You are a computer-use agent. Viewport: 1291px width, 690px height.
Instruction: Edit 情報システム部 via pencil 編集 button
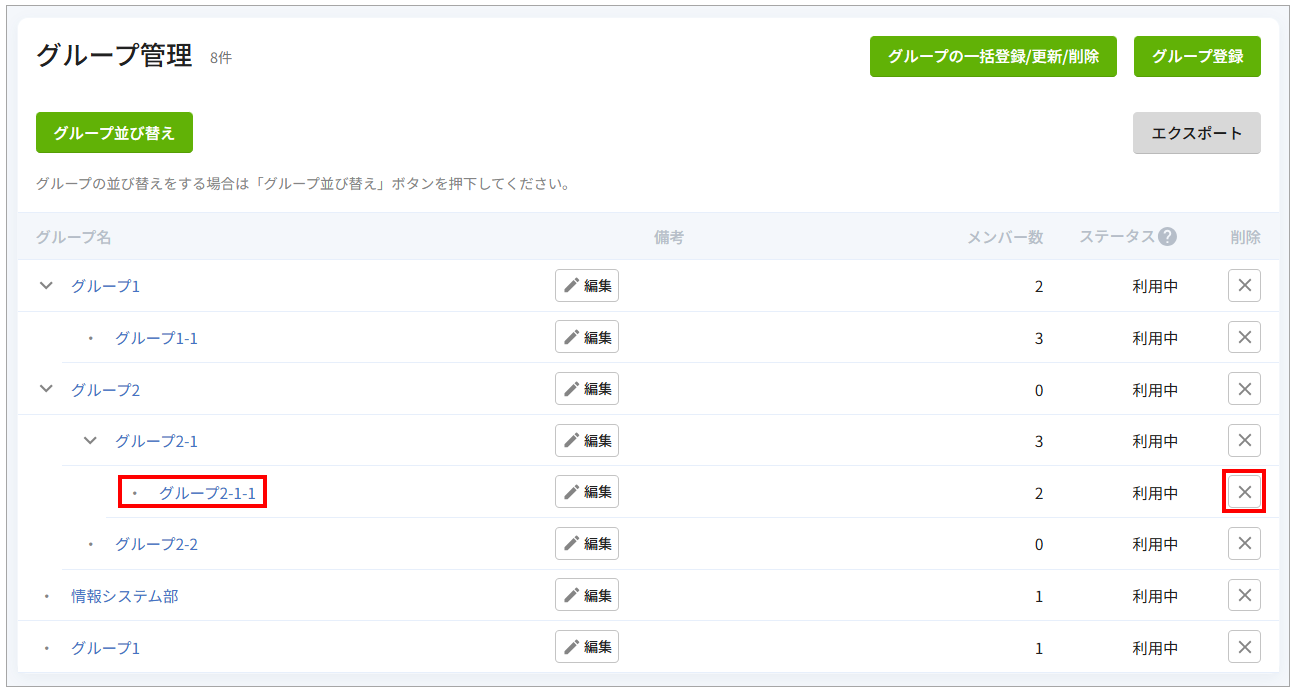(587, 595)
